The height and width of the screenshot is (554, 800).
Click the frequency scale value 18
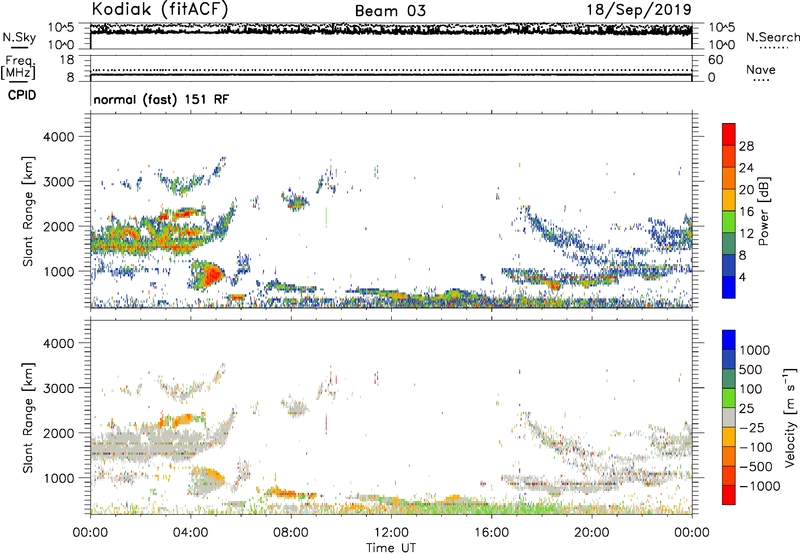click(x=67, y=60)
